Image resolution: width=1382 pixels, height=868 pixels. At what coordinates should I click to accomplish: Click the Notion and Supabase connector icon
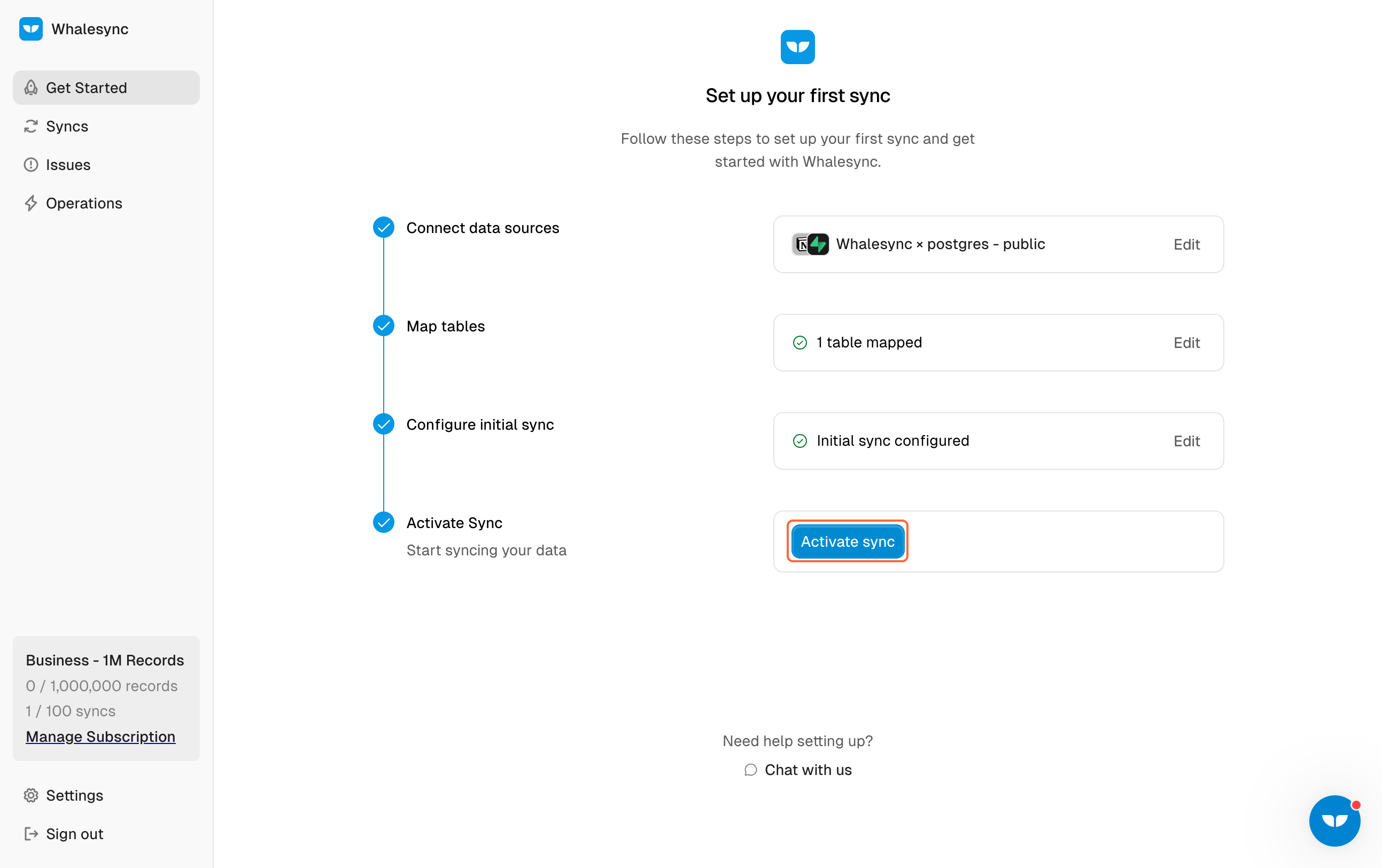pyautogui.click(x=810, y=245)
